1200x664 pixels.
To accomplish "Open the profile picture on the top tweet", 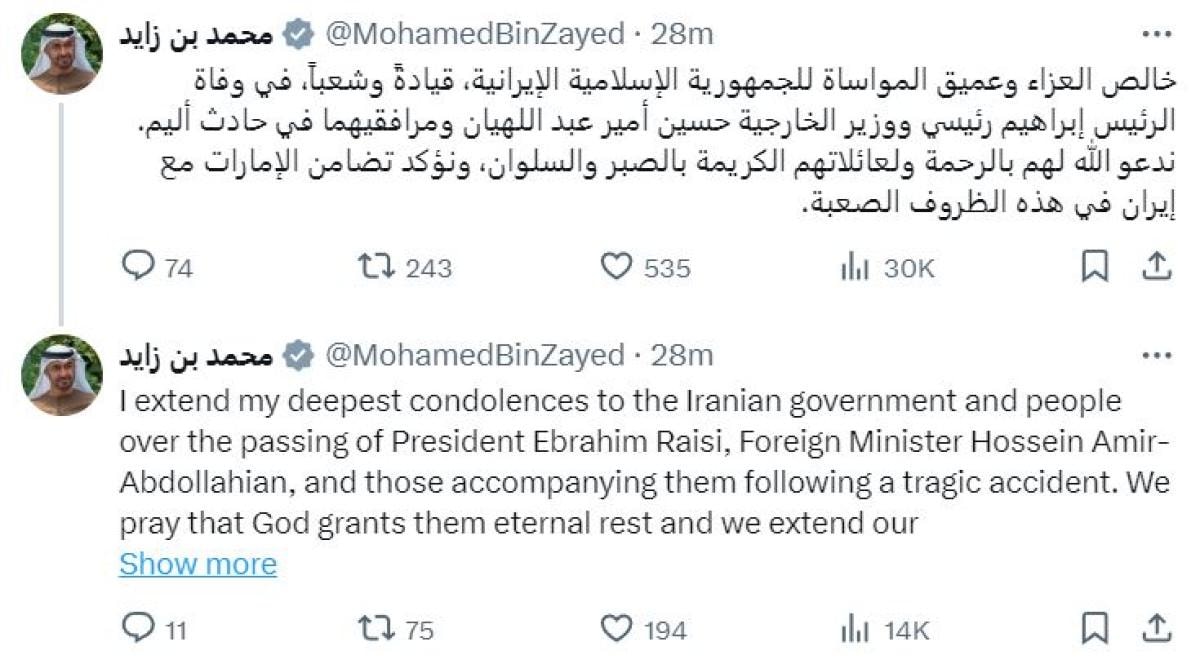I will click(62, 55).
